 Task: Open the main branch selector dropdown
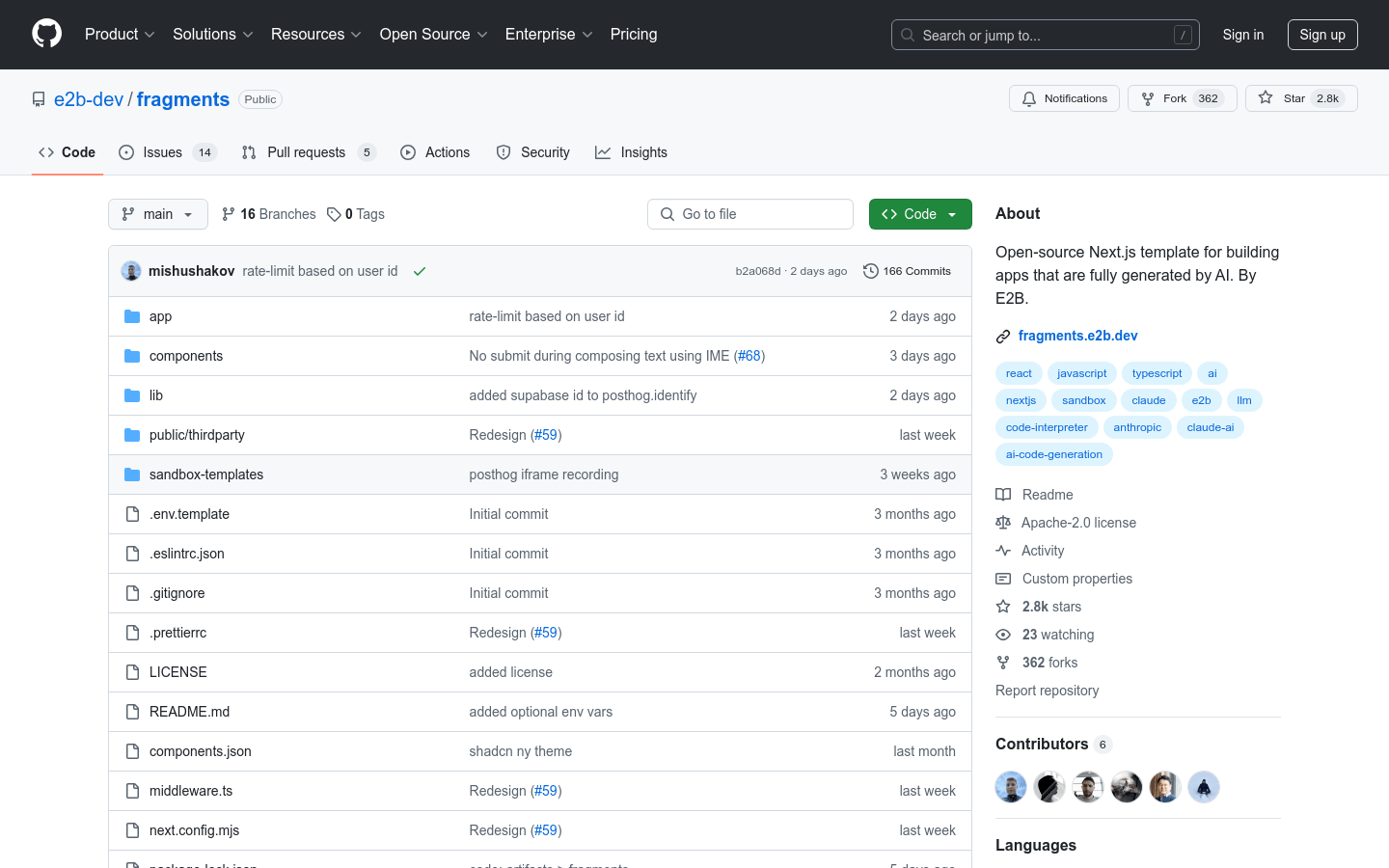tap(158, 214)
